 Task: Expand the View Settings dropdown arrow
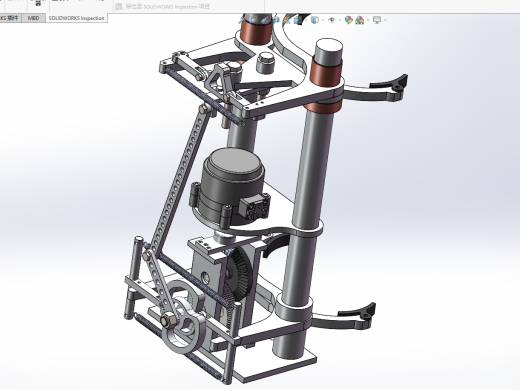coord(385,20)
